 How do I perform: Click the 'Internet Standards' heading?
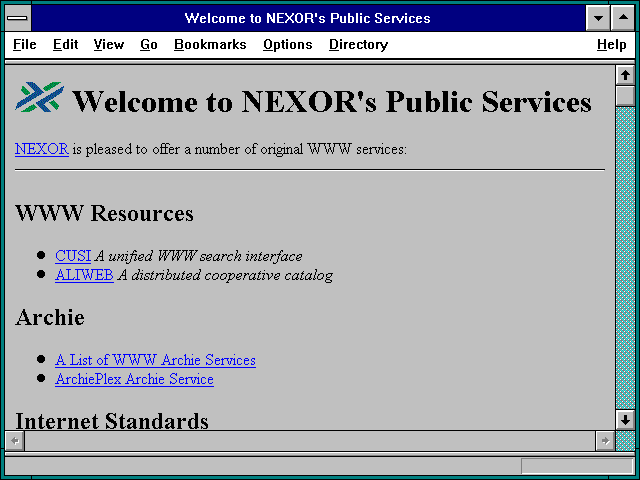112,420
